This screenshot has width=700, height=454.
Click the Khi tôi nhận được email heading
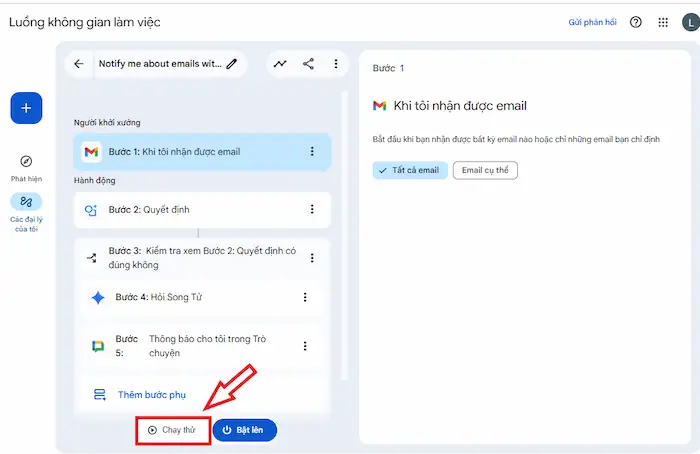[460, 106]
